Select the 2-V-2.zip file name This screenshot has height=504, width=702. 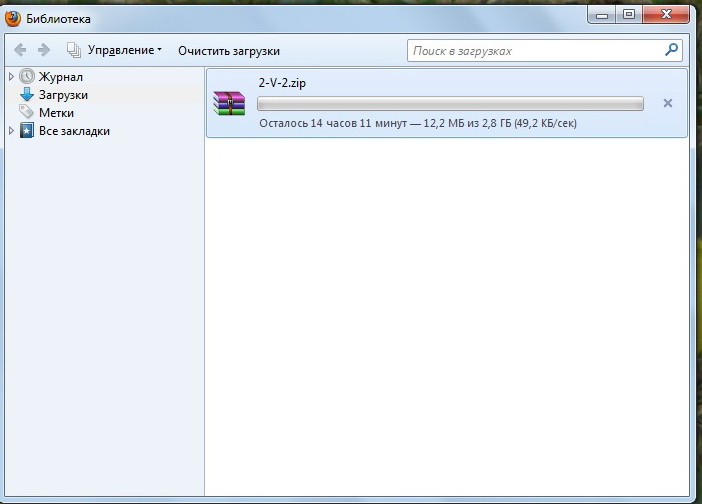[282, 83]
